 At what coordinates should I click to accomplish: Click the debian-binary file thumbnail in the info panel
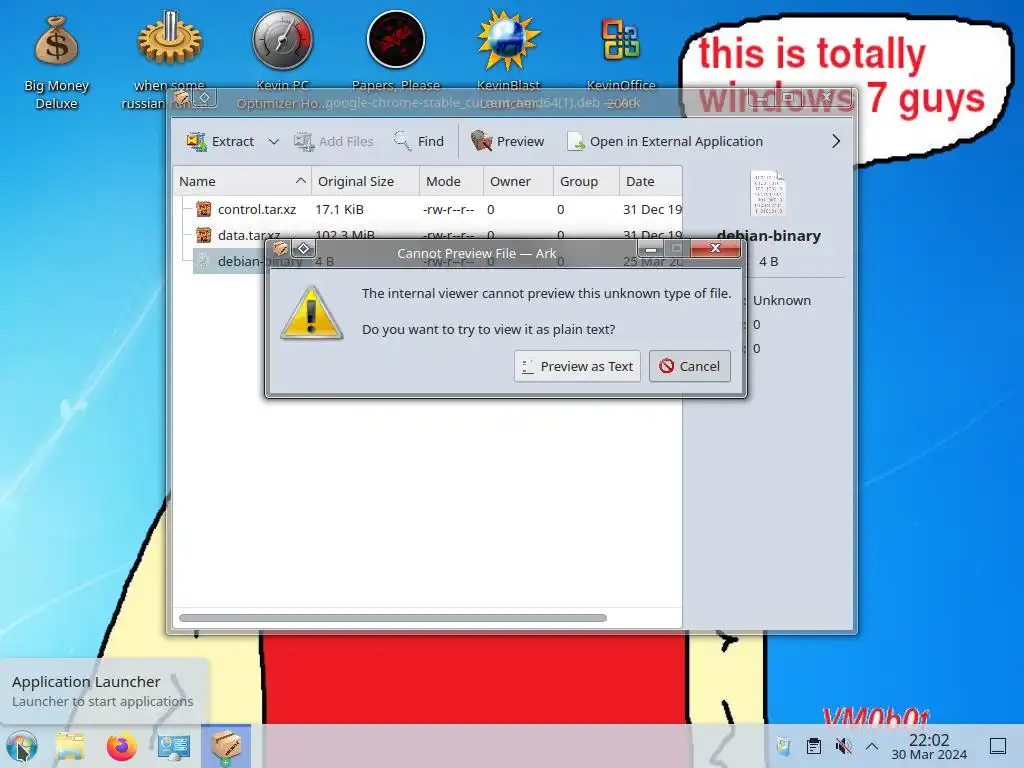click(x=768, y=194)
